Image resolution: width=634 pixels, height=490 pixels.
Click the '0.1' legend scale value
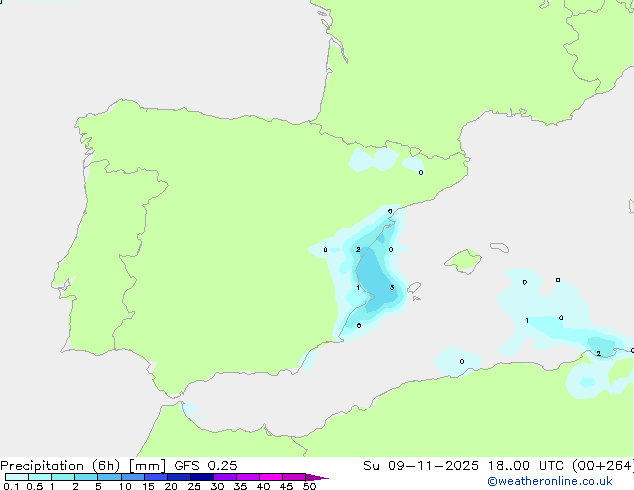(11, 486)
